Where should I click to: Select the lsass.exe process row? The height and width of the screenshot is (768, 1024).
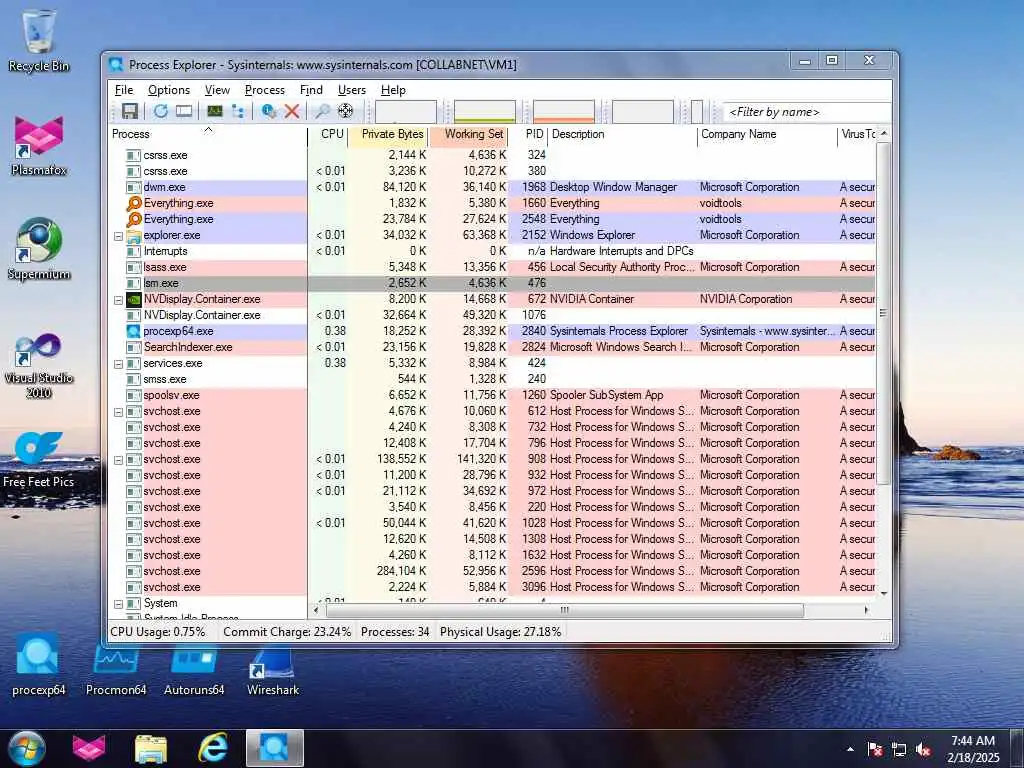point(493,267)
